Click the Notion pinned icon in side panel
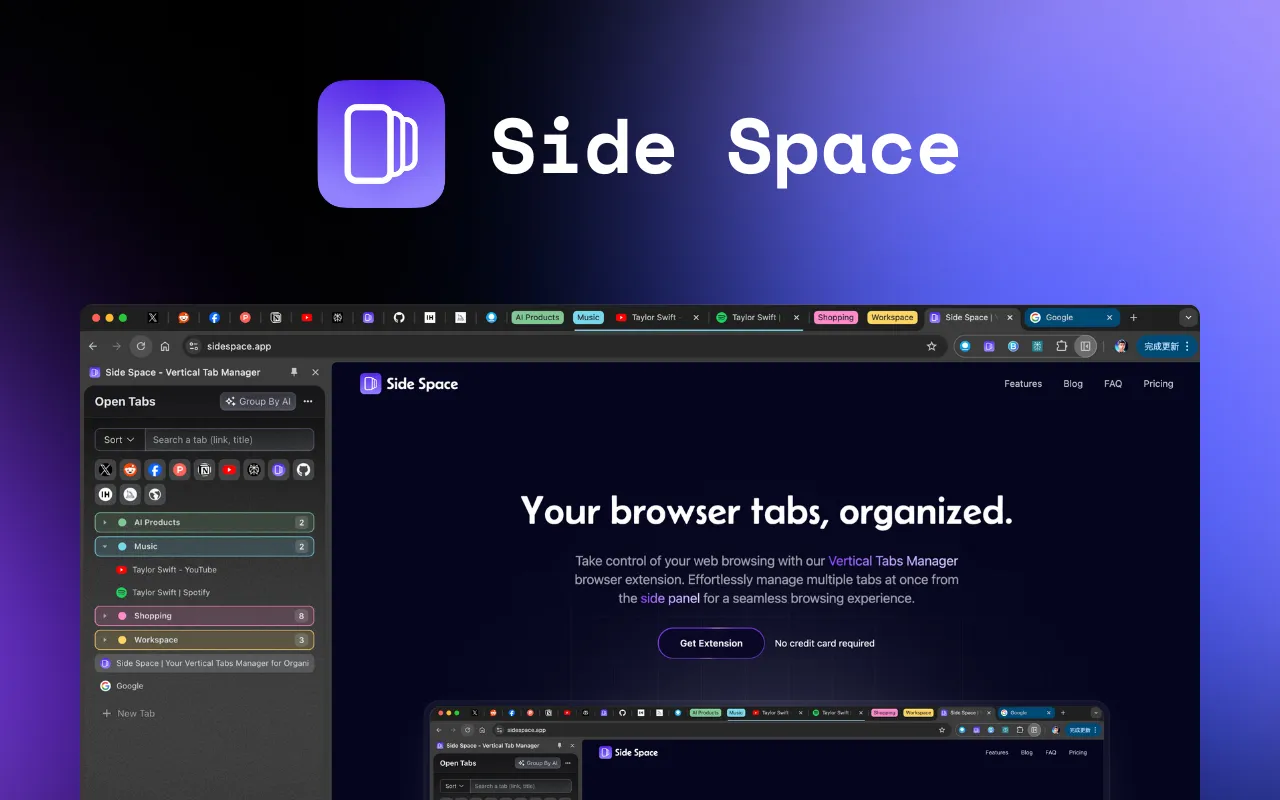Image resolution: width=1280 pixels, height=800 pixels. tap(205, 469)
